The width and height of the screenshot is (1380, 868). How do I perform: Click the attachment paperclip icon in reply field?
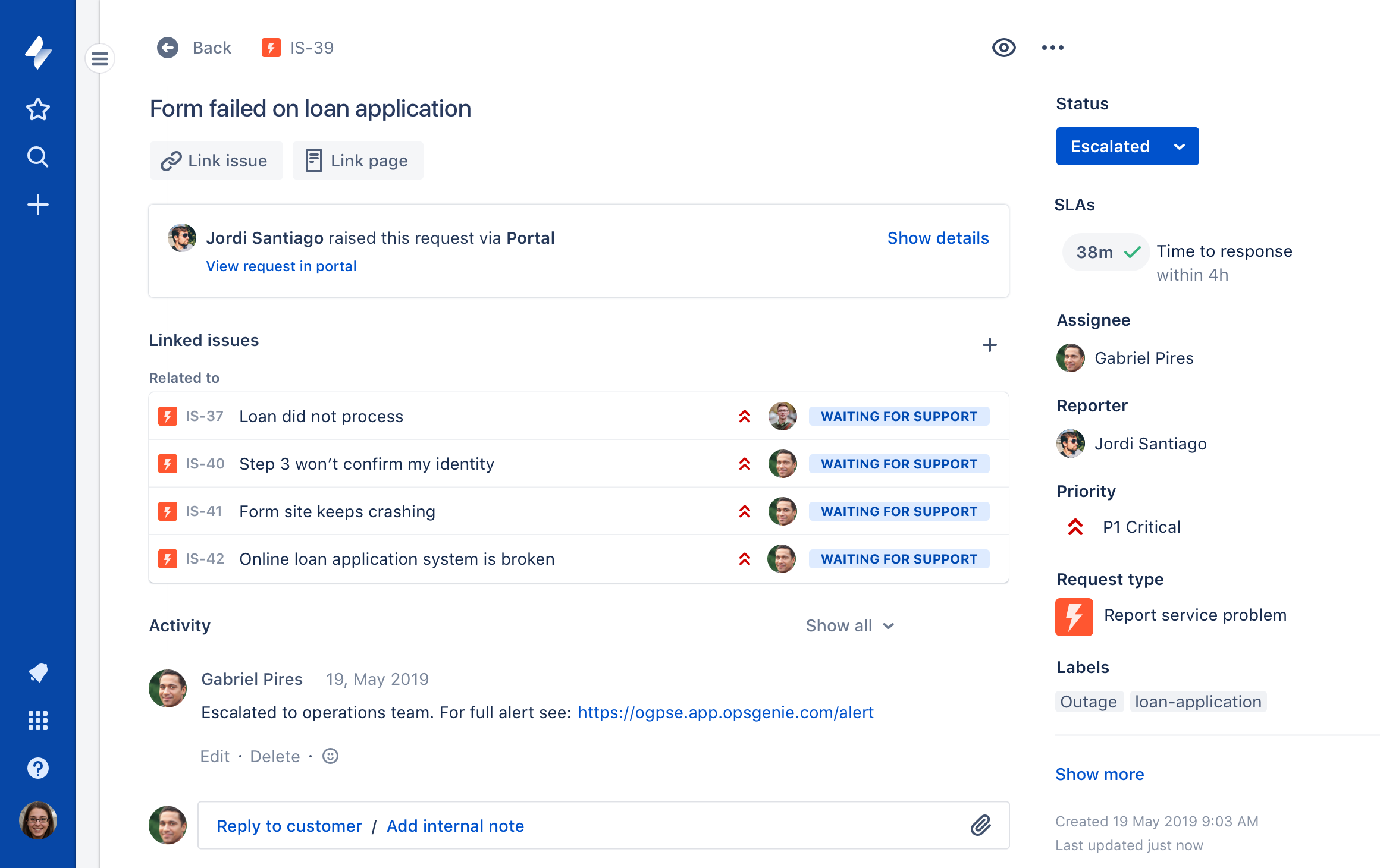coord(981,826)
